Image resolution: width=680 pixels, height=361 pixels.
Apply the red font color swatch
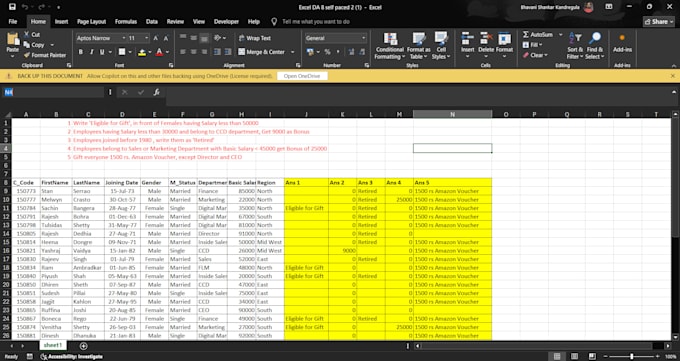coord(159,52)
